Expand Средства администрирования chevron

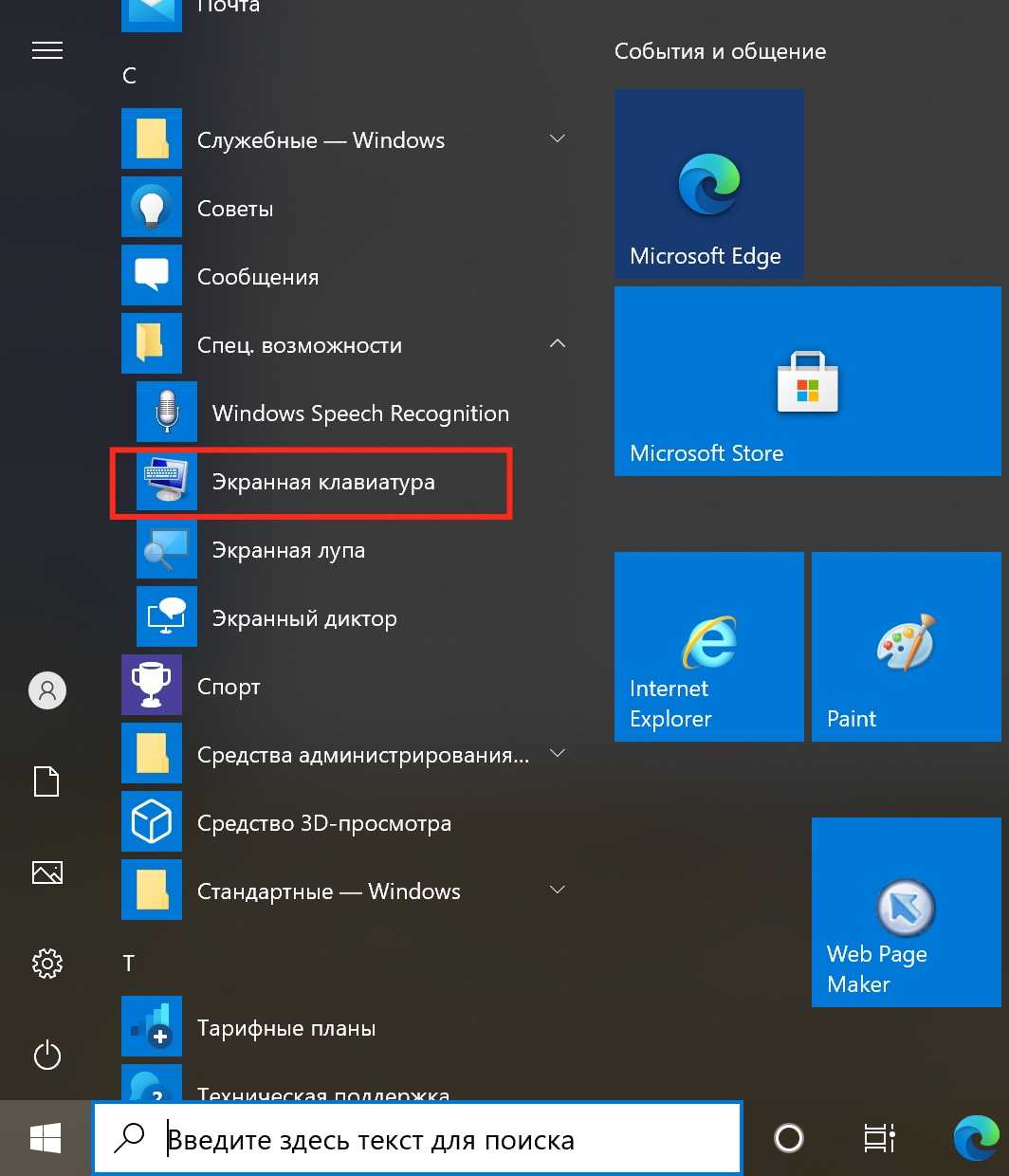point(558,754)
